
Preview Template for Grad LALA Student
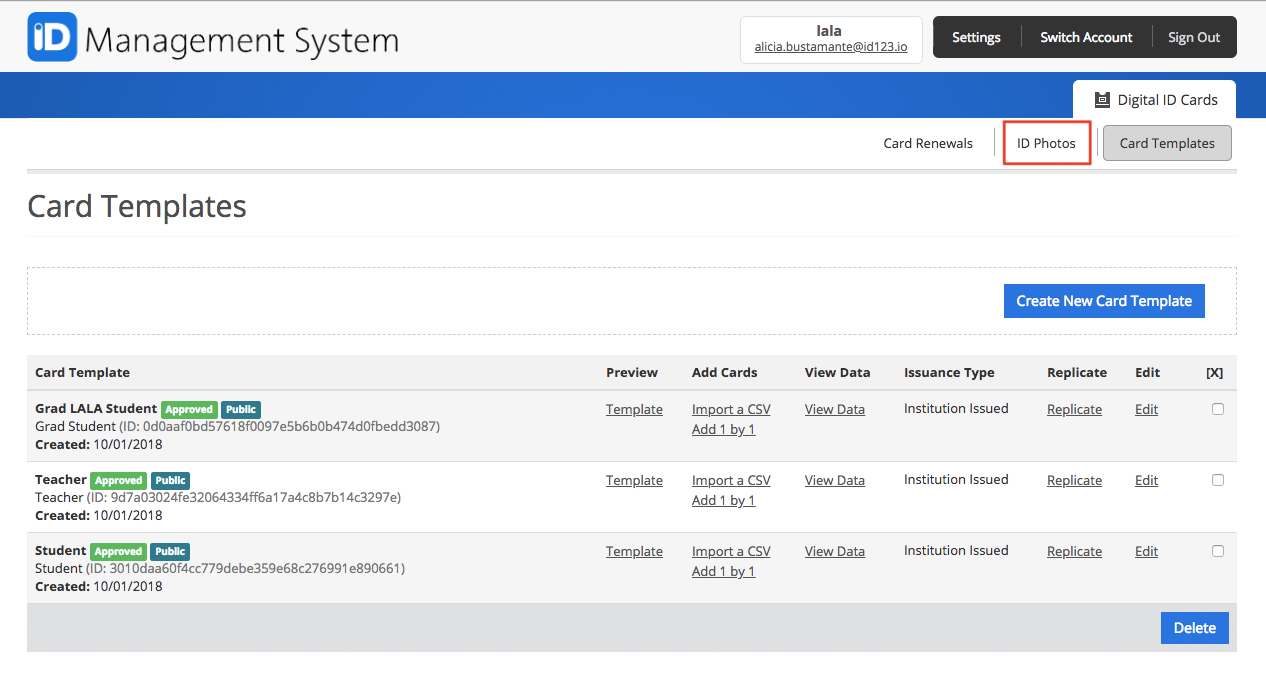[x=634, y=409]
